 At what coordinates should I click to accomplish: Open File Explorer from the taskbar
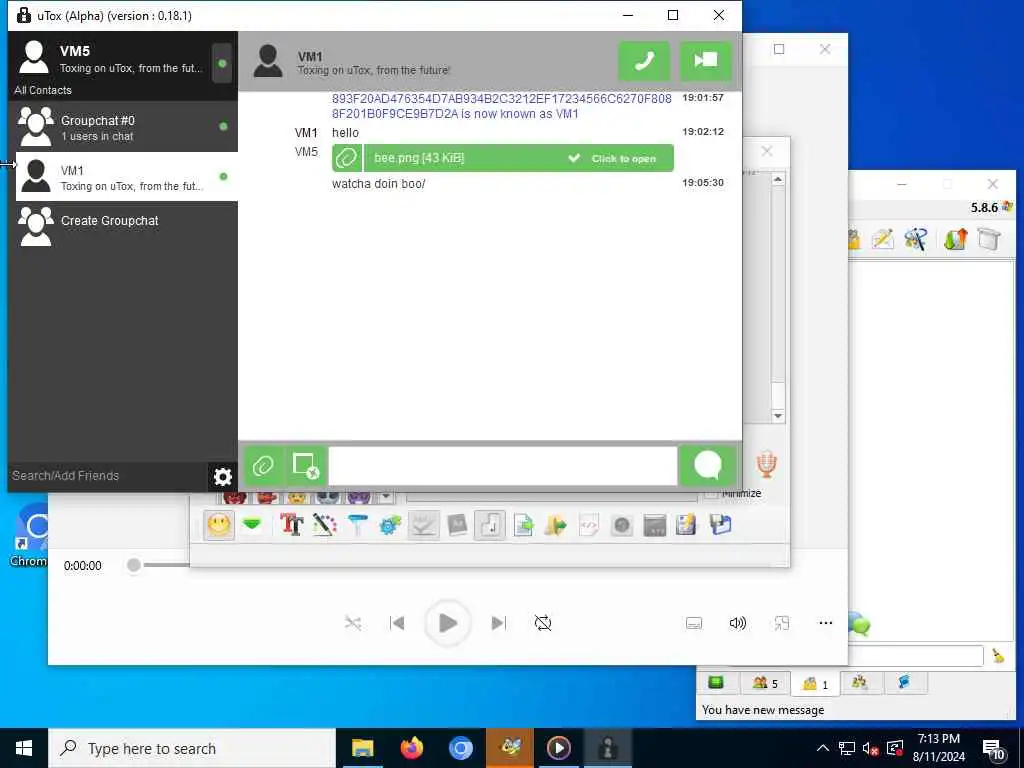click(362, 748)
